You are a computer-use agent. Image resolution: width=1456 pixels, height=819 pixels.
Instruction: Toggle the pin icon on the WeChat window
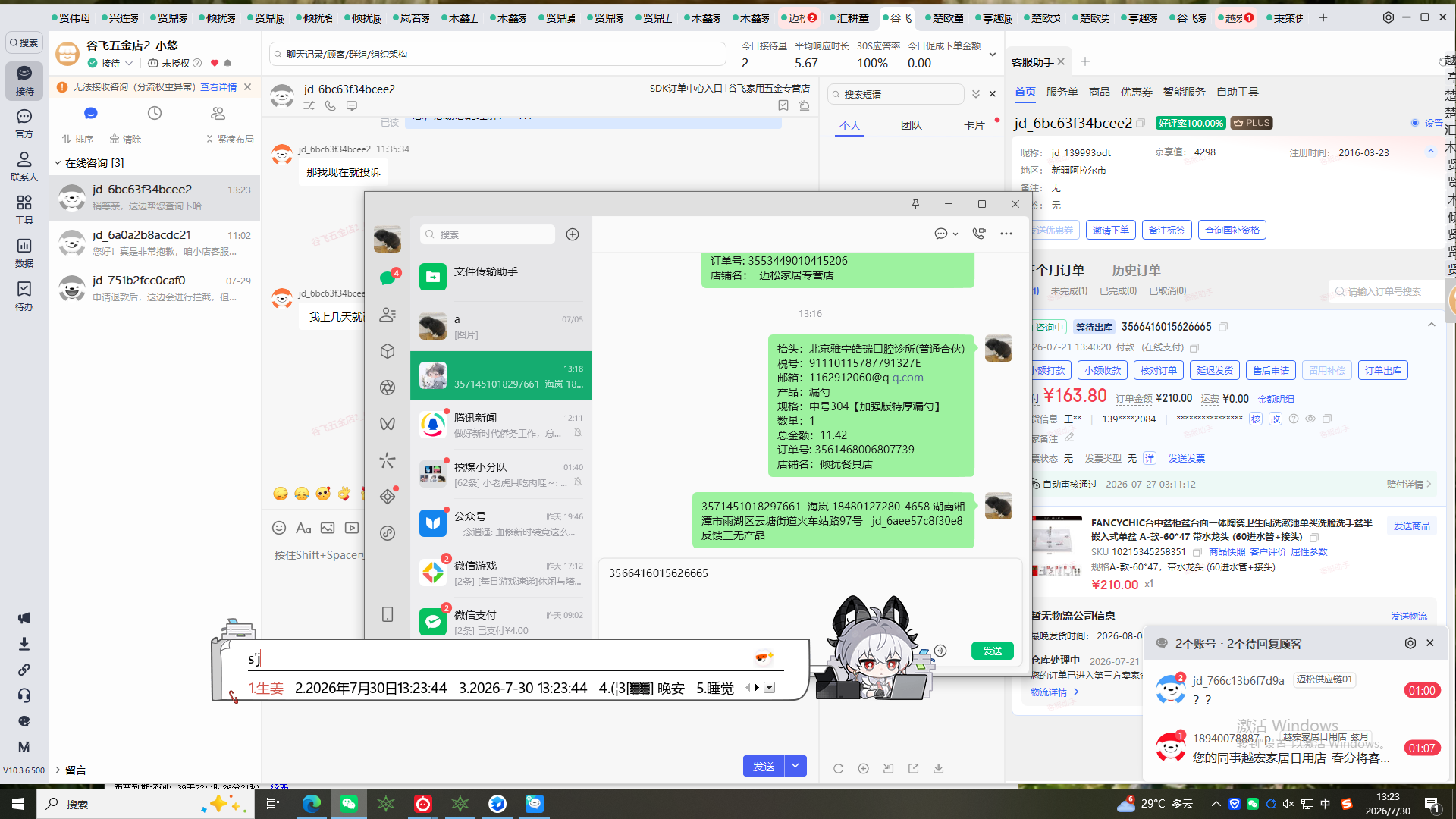(x=915, y=204)
